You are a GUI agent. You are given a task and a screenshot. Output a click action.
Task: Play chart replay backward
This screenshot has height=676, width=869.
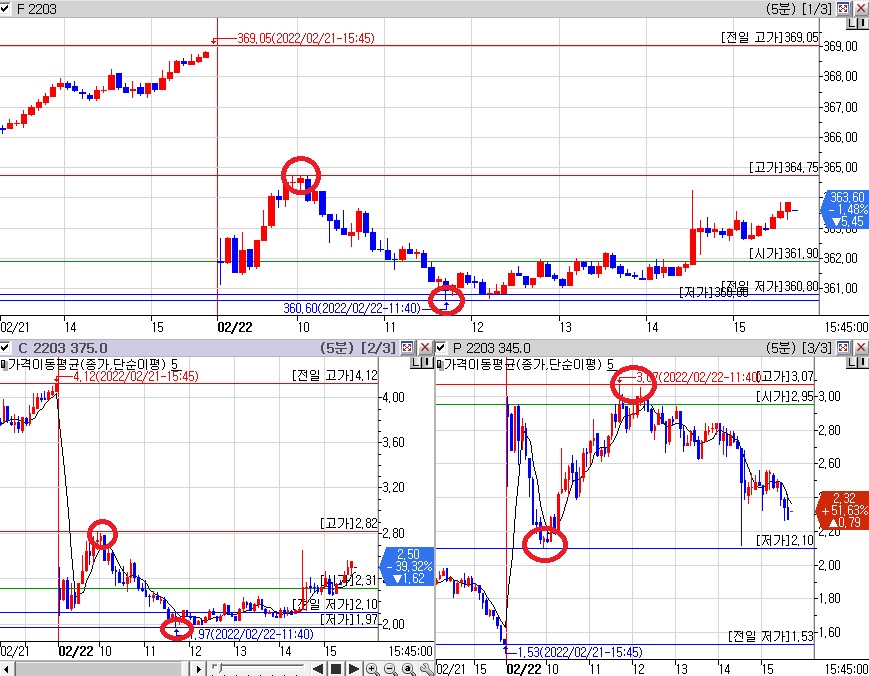318,669
